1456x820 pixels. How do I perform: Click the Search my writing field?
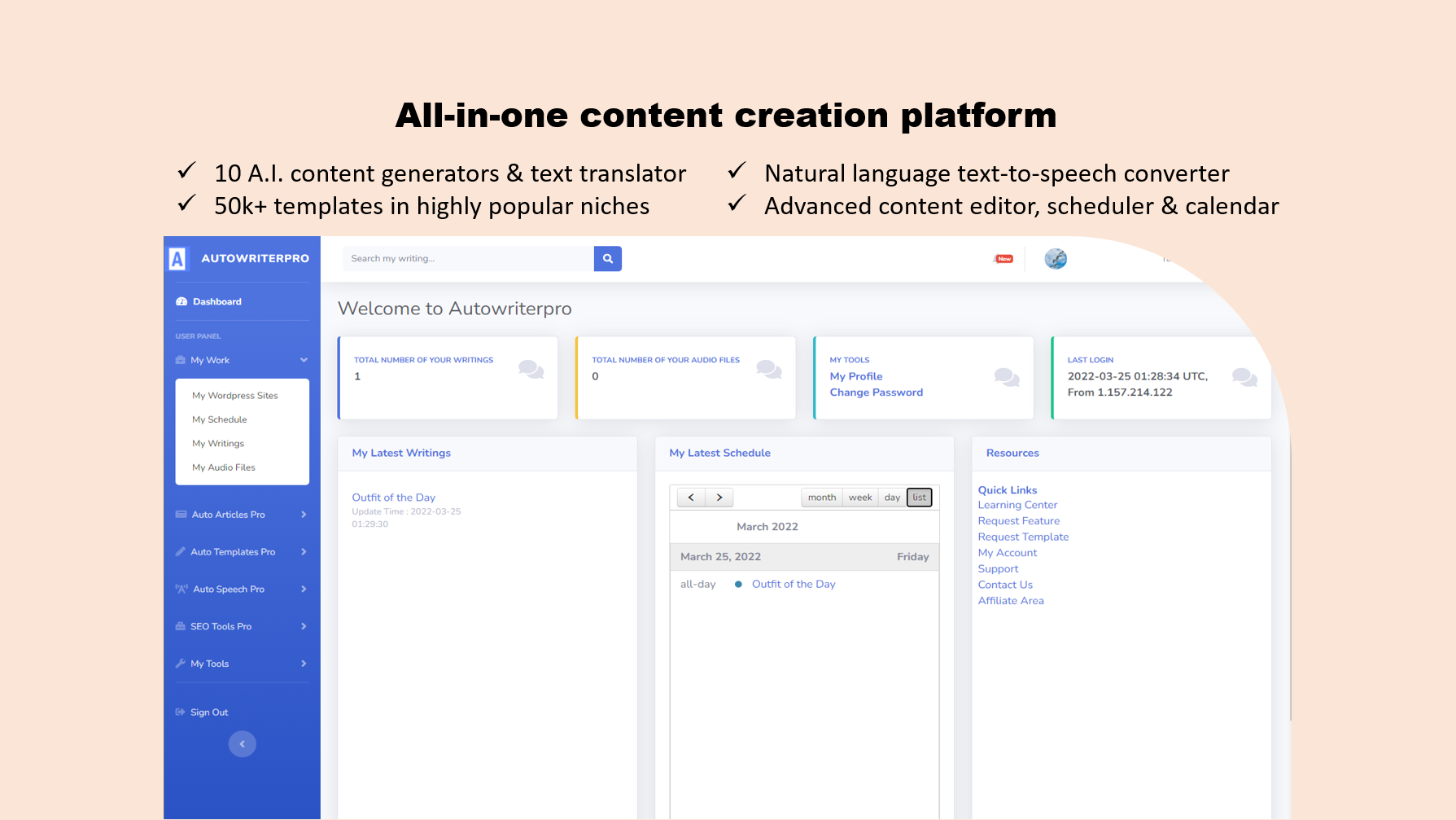point(469,259)
